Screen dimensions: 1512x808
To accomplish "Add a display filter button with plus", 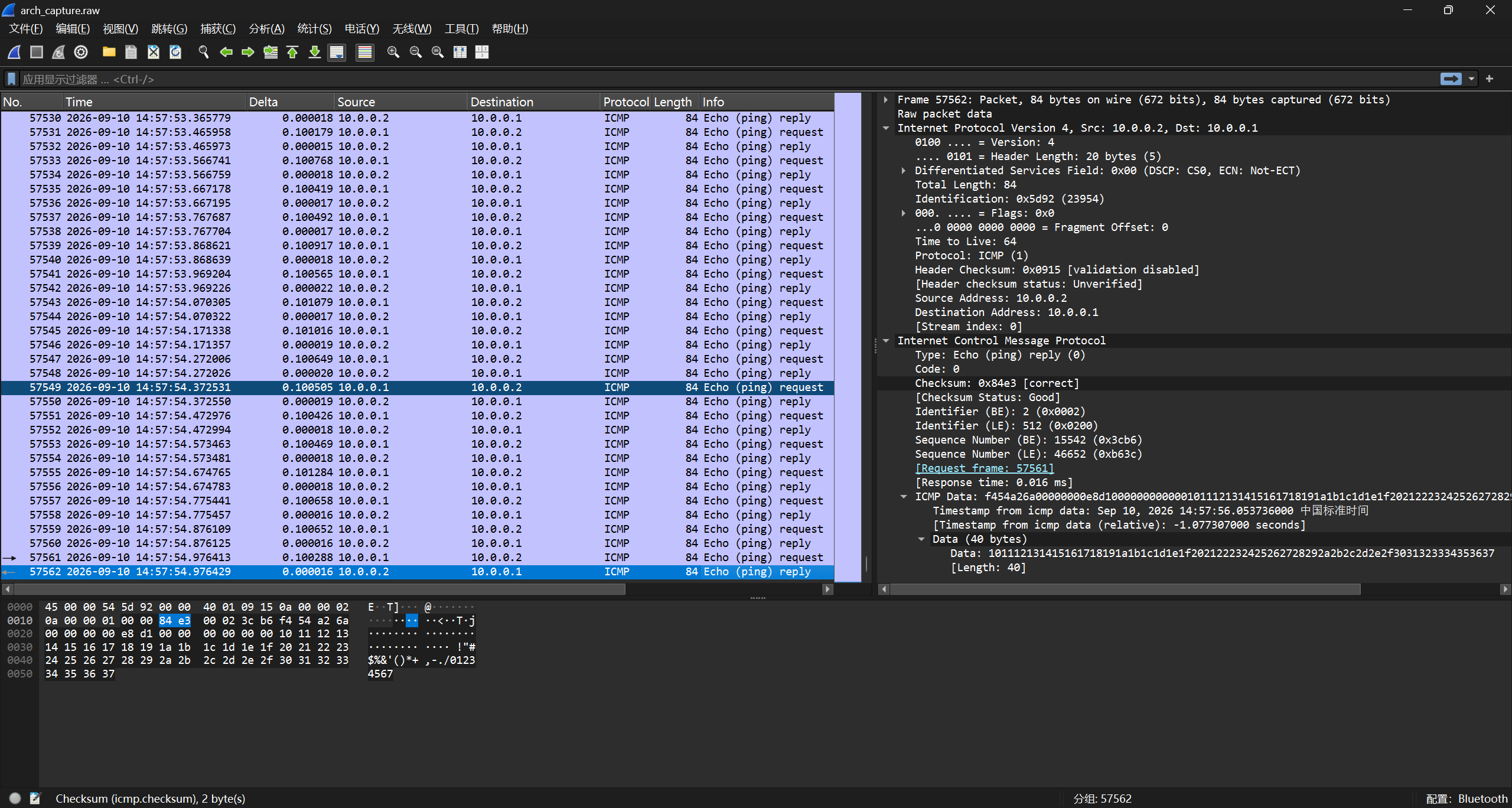I will (x=1490, y=79).
